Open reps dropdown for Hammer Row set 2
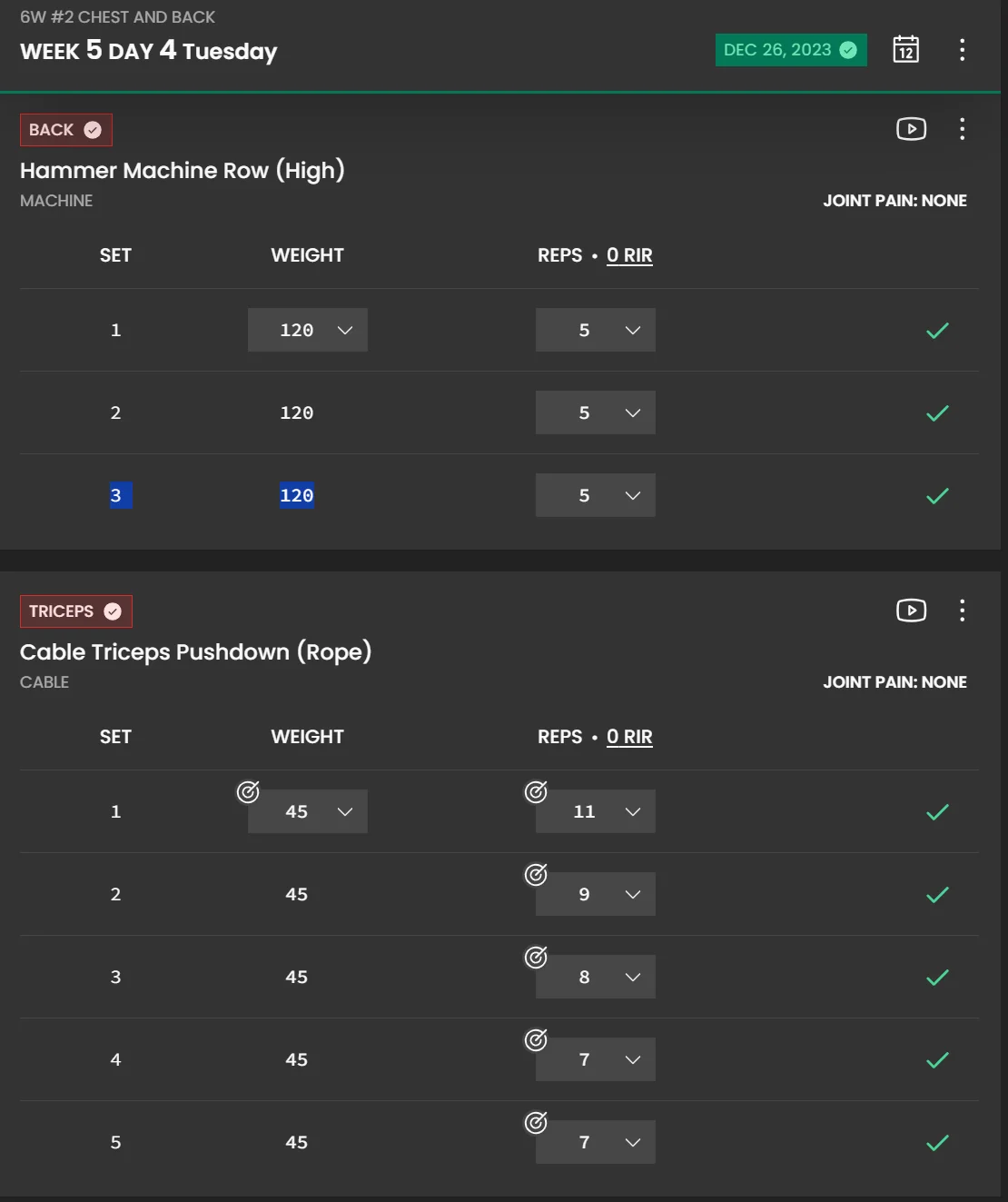 tap(595, 412)
